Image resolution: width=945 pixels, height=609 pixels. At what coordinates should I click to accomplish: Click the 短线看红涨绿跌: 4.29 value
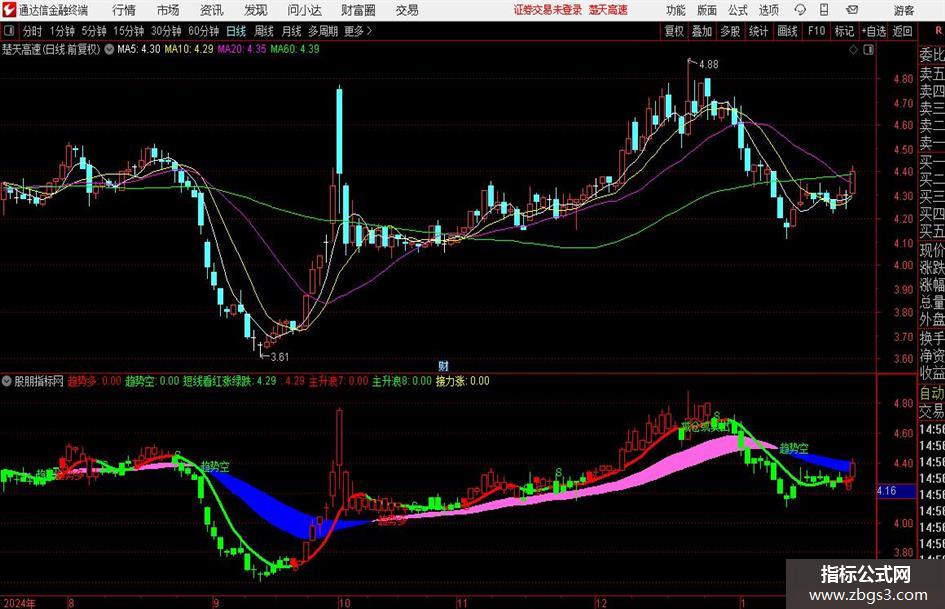click(x=230, y=381)
